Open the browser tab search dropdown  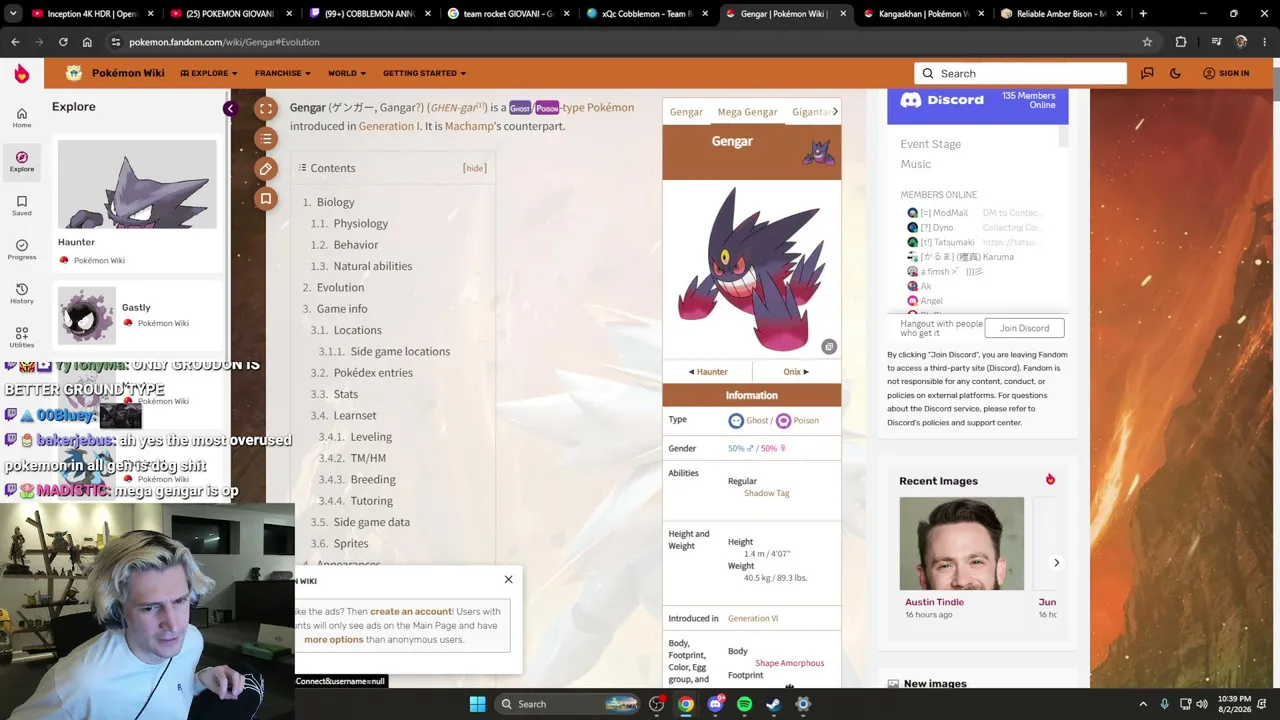click(x=15, y=14)
